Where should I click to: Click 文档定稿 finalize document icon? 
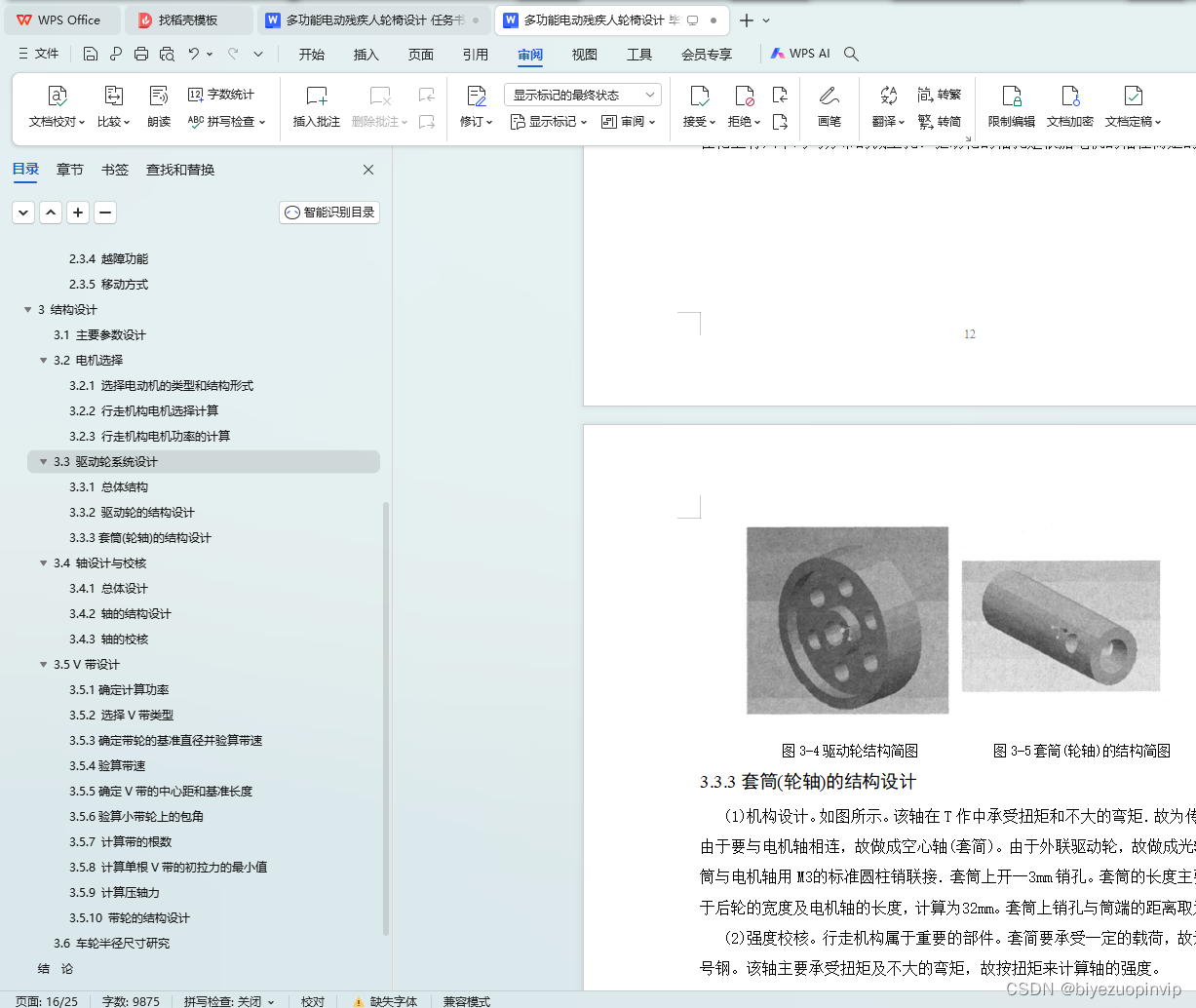point(1133,97)
